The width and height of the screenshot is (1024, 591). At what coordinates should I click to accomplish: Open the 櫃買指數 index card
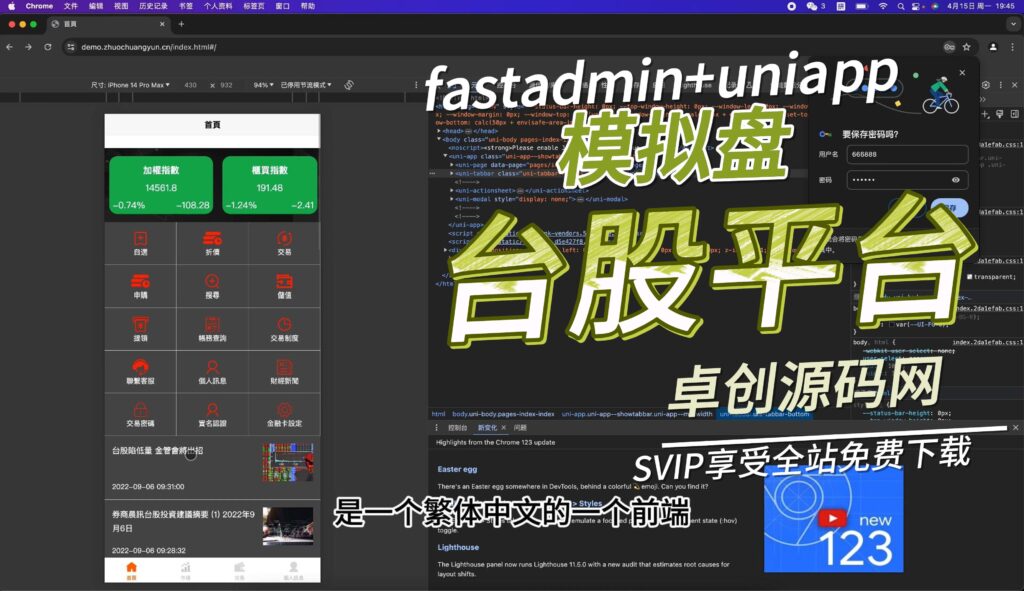point(270,185)
